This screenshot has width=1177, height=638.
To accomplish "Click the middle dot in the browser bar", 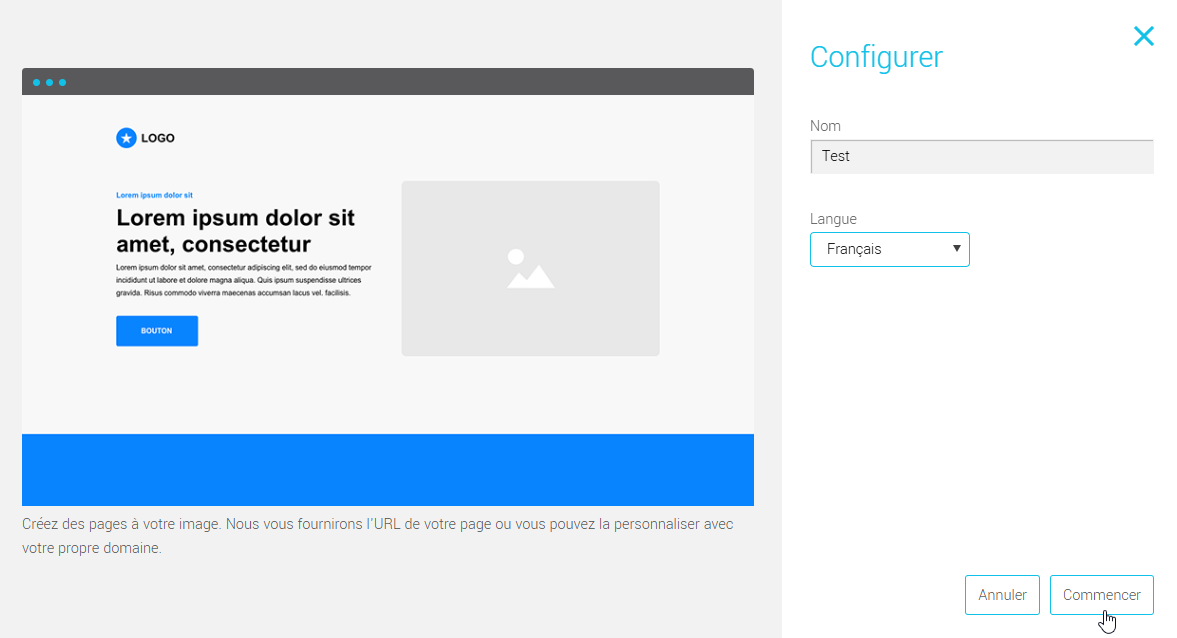I will click(x=49, y=82).
